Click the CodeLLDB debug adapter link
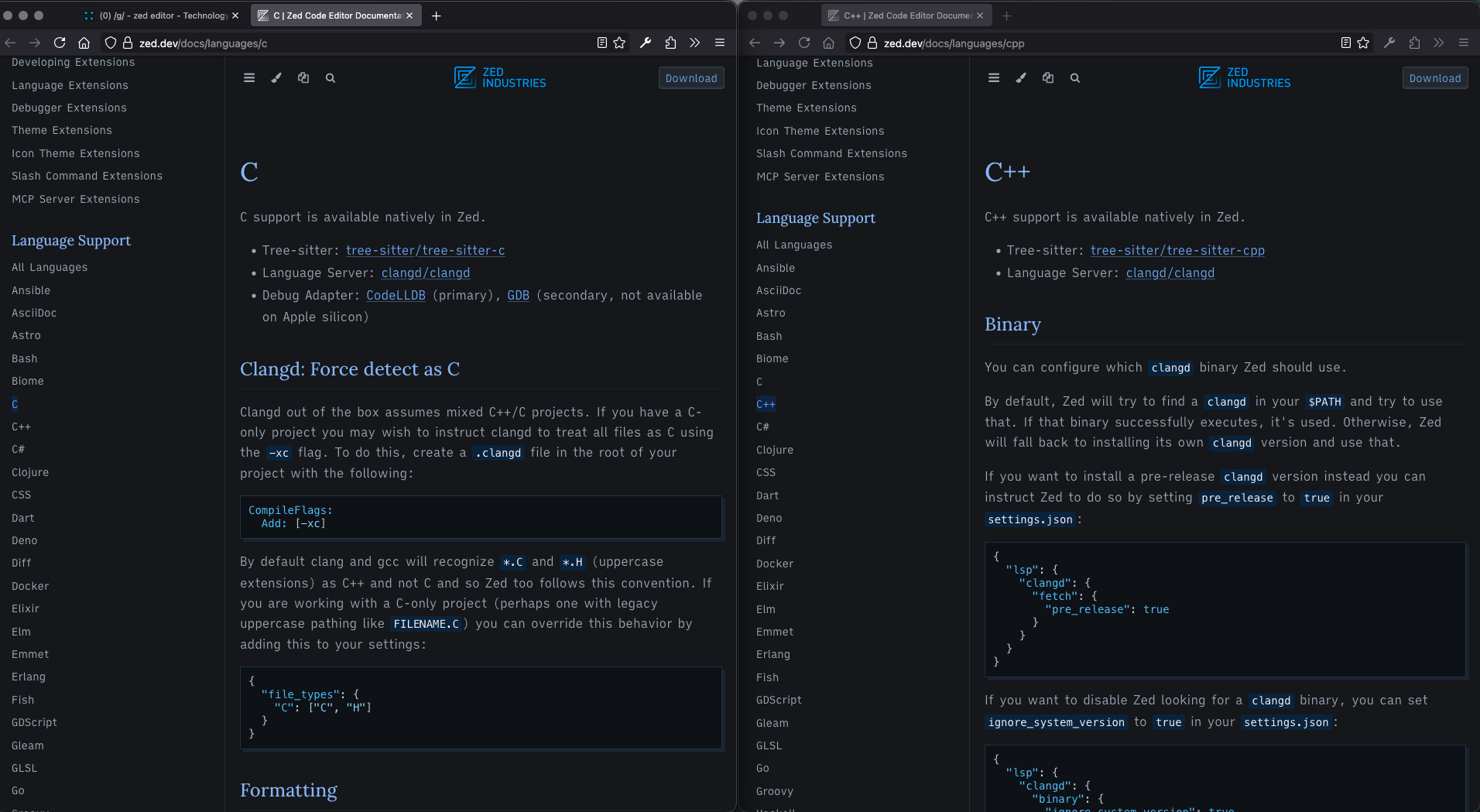1480x812 pixels. coord(396,296)
